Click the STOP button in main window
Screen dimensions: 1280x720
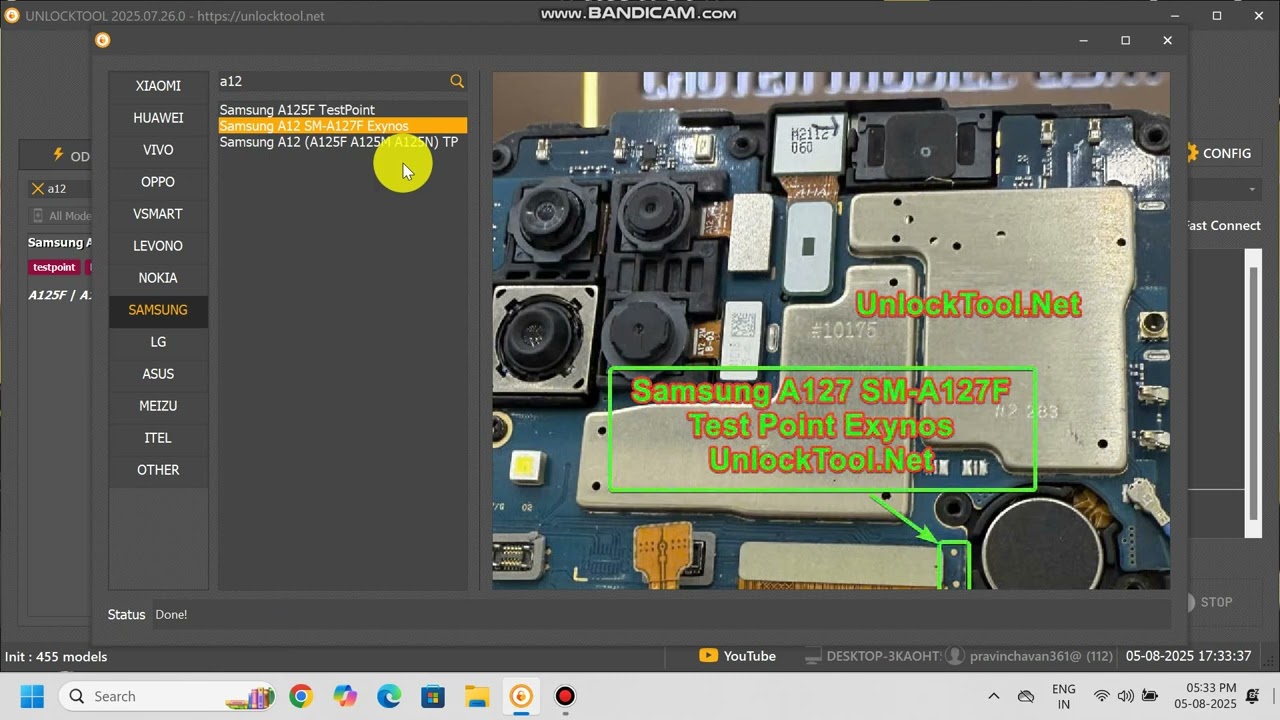coord(1208,602)
